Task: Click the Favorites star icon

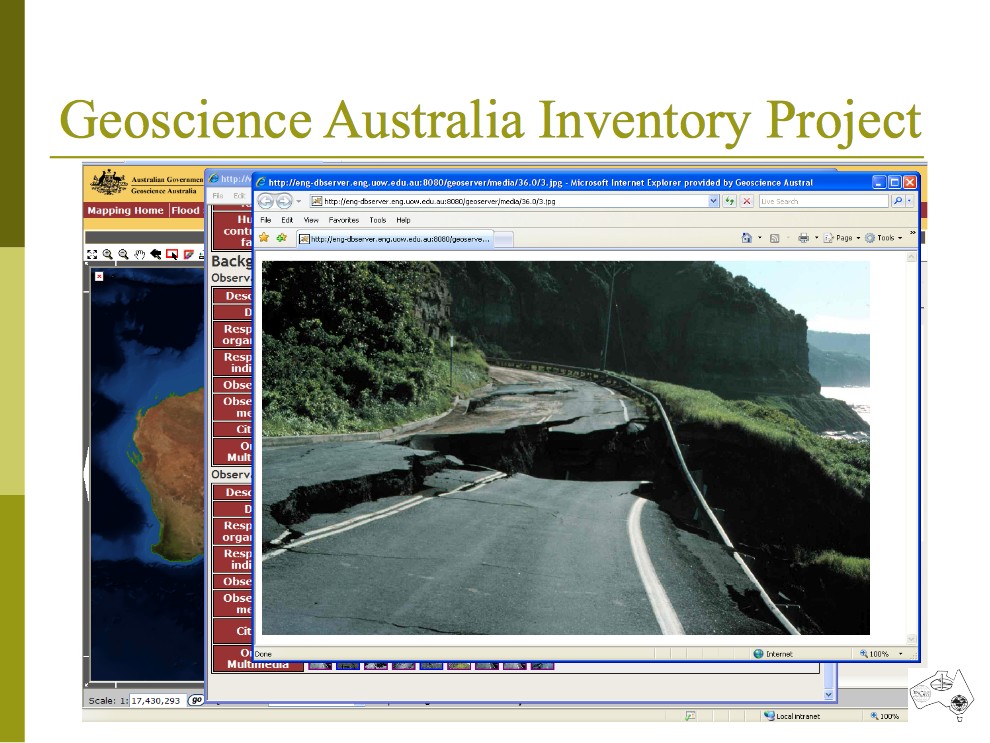Action: pyautogui.click(x=264, y=238)
